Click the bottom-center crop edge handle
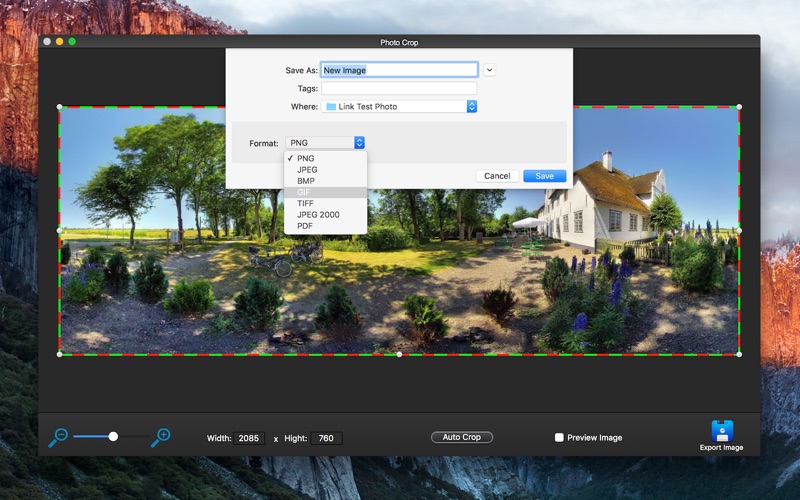 click(x=399, y=354)
